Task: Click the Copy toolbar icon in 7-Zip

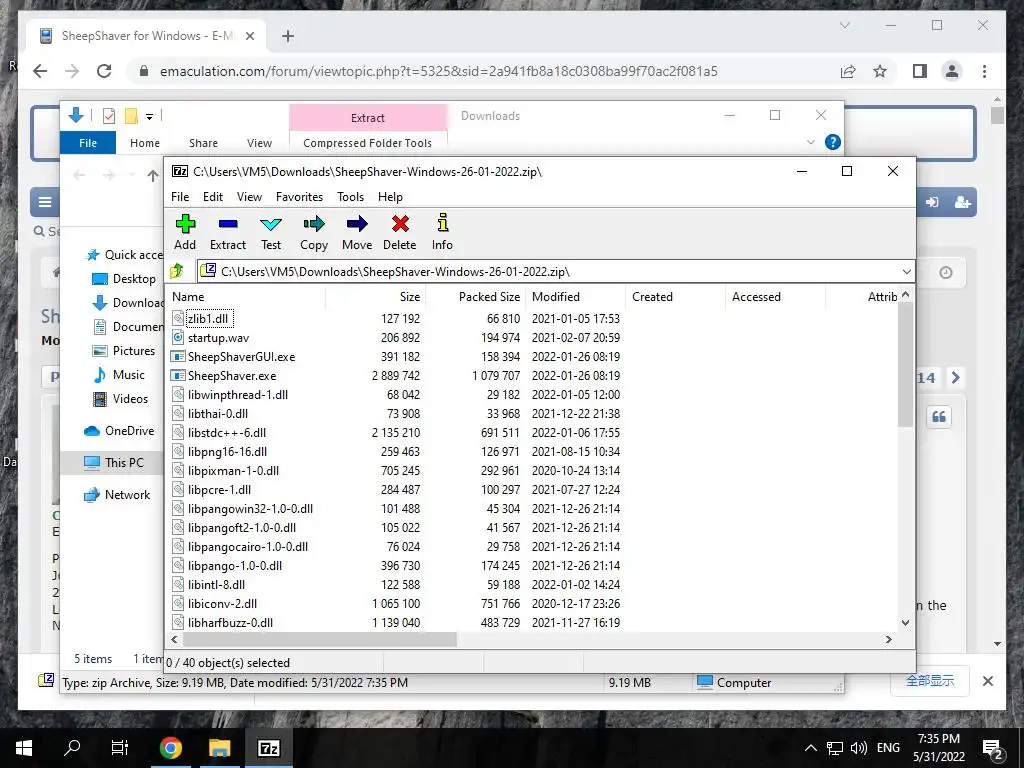Action: [314, 232]
